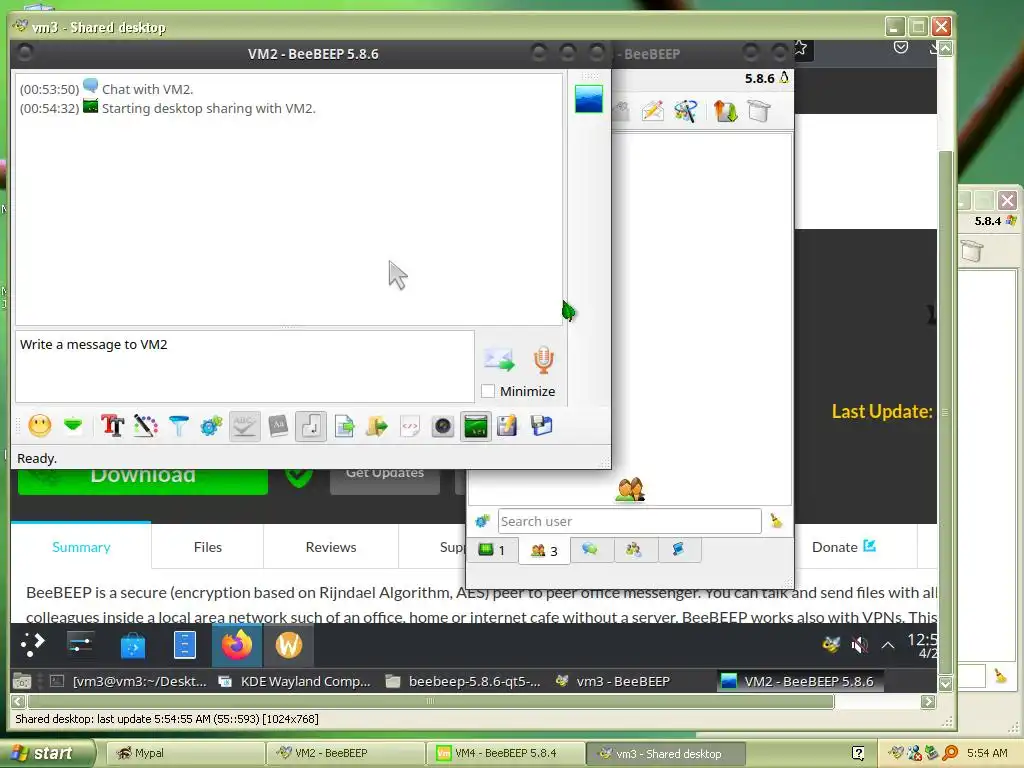This screenshot has width=1024, height=768.
Task: Click the camera screenshot icon
Action: pos(443,426)
